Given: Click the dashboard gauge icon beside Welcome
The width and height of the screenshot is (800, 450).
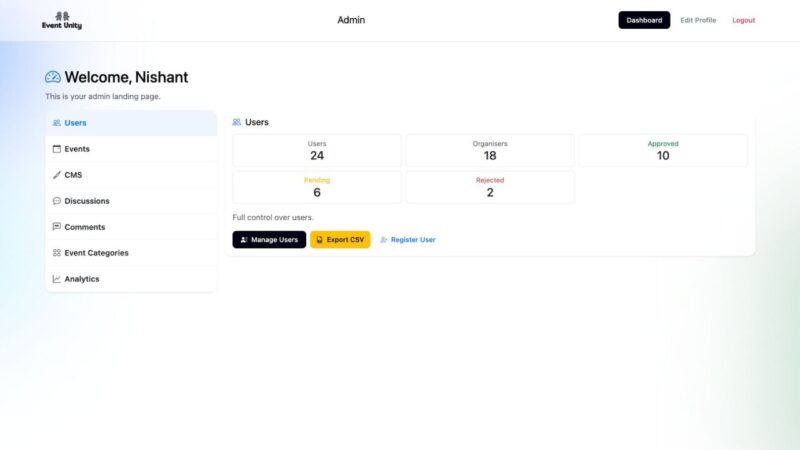Looking at the screenshot, I should pos(53,77).
